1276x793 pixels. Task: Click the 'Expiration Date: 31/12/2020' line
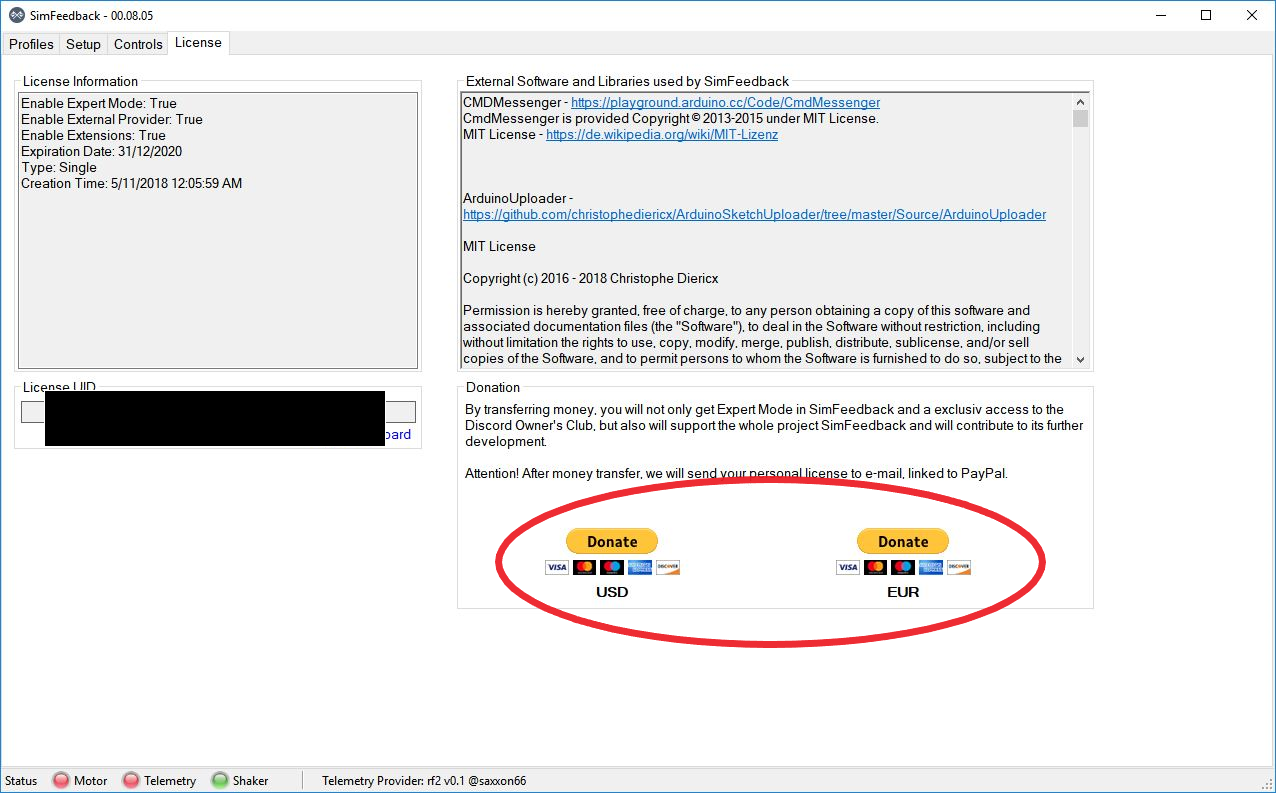(101, 151)
